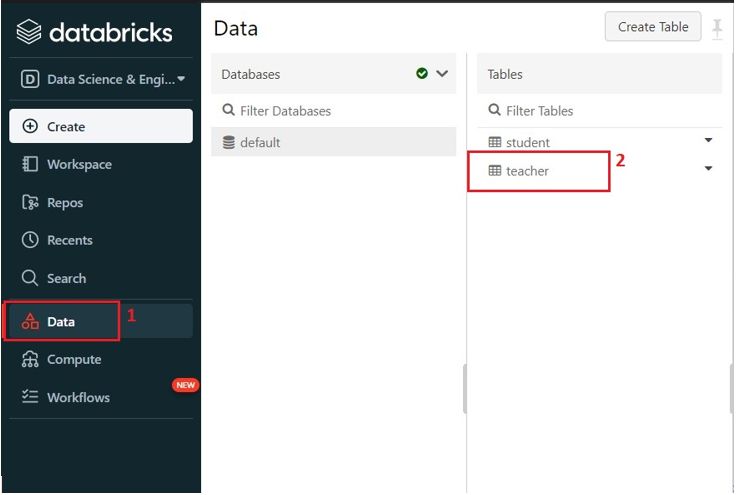
Task: Click the student table grid icon
Action: 495,142
